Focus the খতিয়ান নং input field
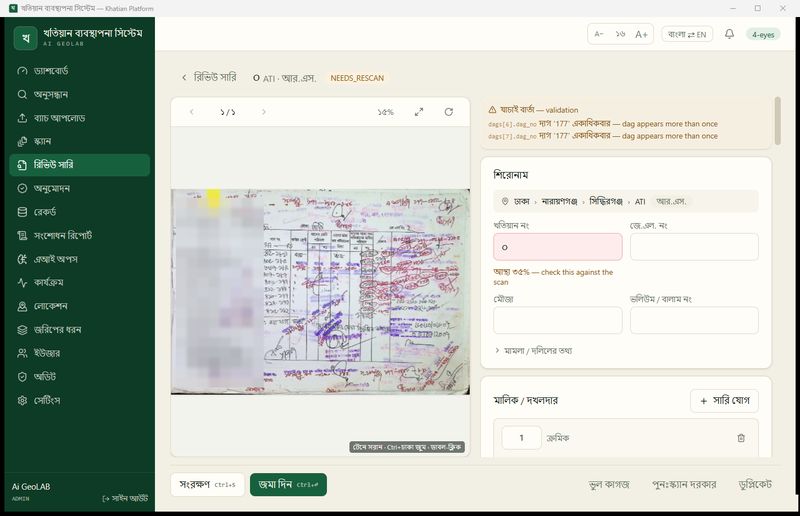The image size is (800, 516). point(558,247)
